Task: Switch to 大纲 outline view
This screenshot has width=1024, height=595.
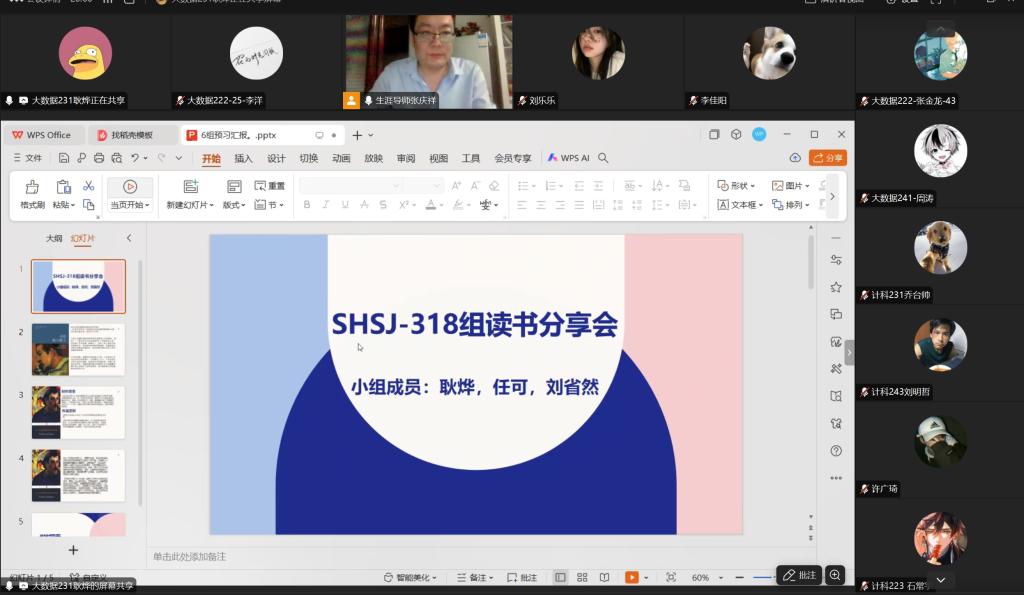Action: [54, 239]
